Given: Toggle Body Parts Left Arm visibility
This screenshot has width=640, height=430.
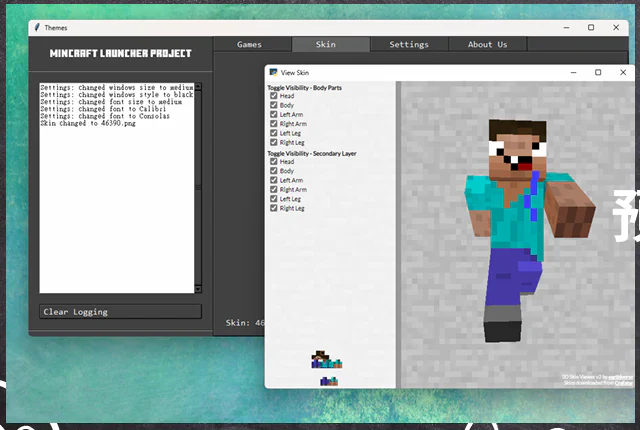Looking at the screenshot, I should coord(274,115).
